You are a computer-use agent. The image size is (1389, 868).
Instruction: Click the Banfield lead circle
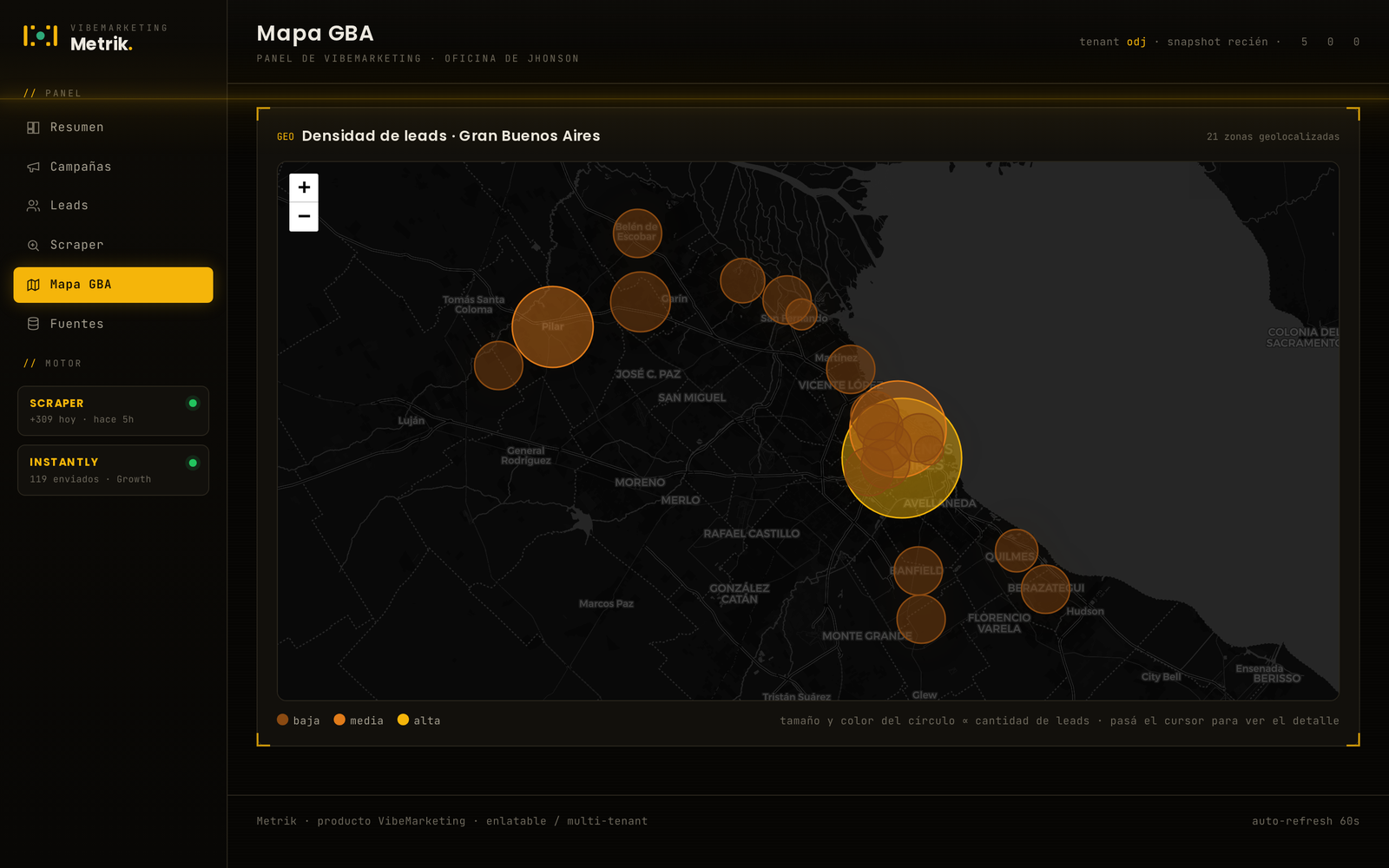(x=918, y=570)
